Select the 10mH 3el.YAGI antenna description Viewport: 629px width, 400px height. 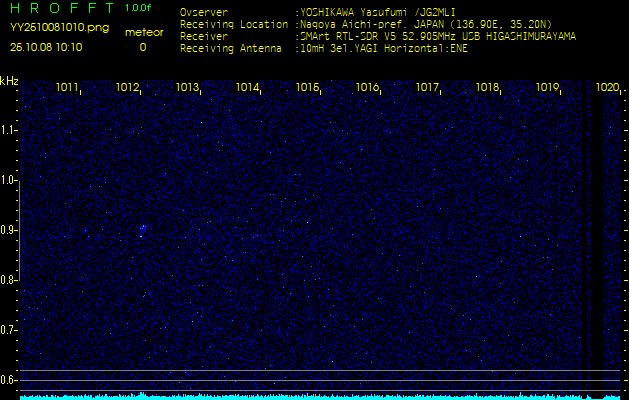click(x=384, y=49)
